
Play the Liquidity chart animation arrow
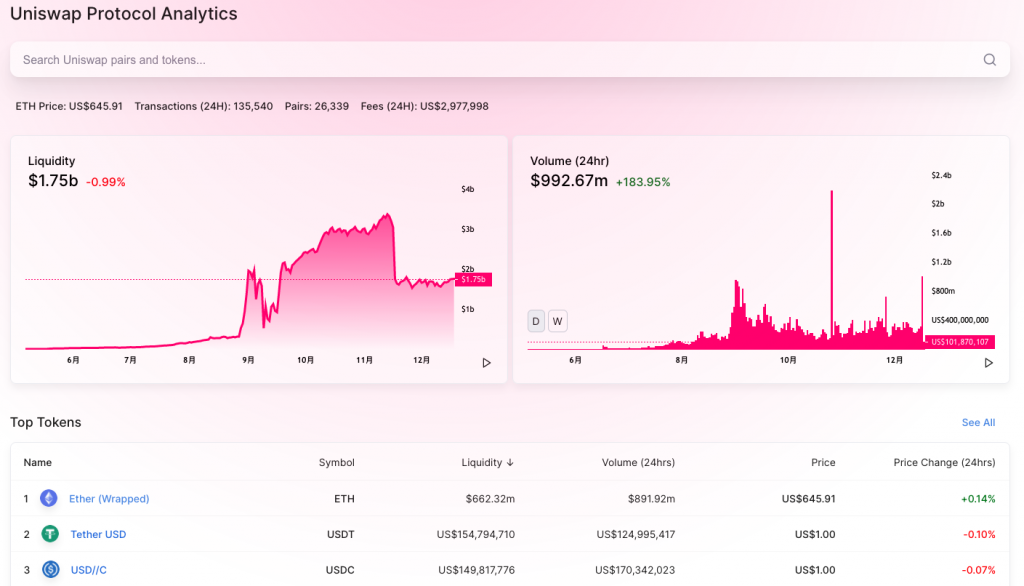pos(487,363)
